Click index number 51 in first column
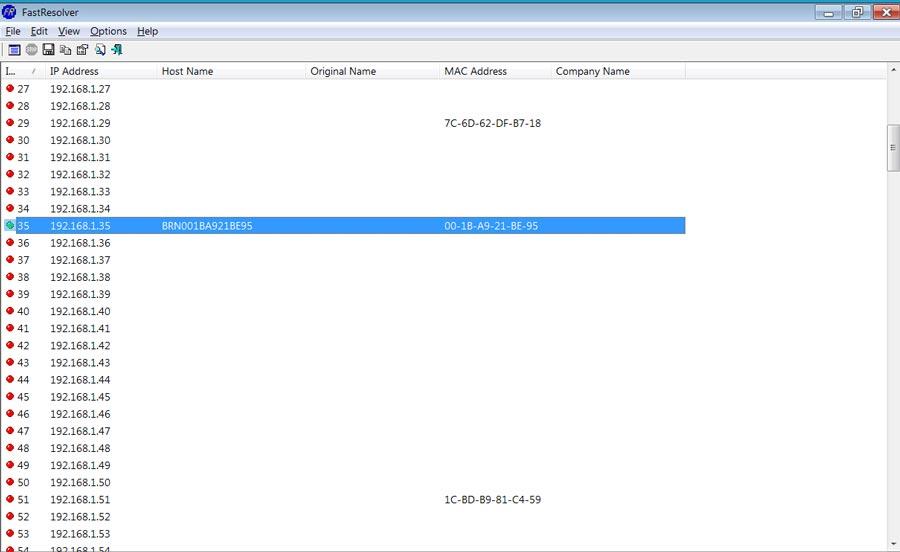Image resolution: width=900 pixels, height=552 pixels. [23, 499]
